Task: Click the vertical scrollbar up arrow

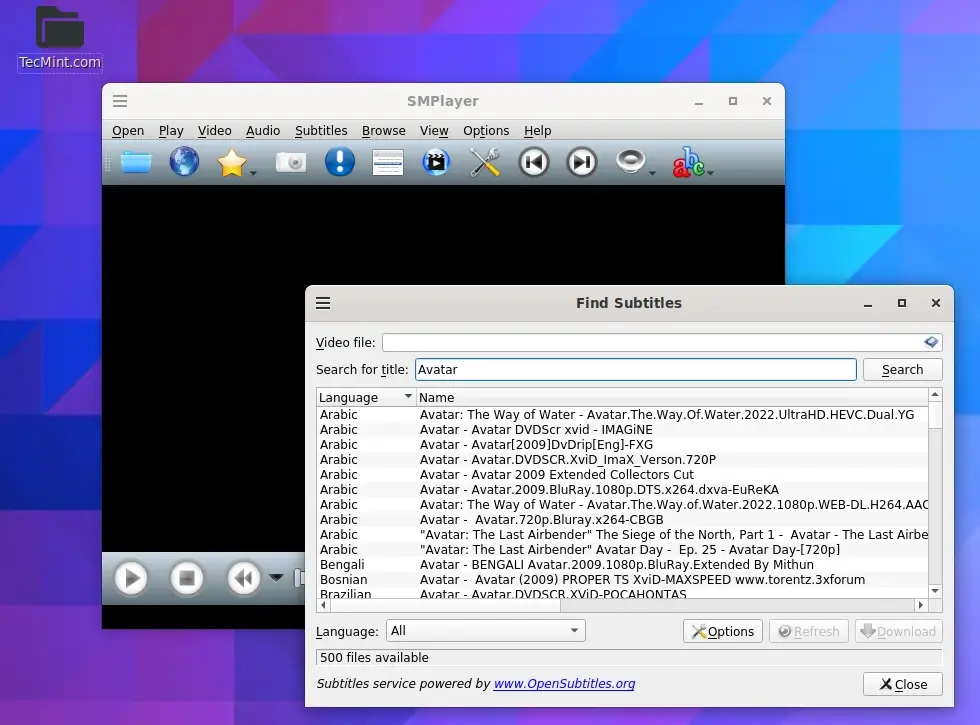Action: (935, 394)
